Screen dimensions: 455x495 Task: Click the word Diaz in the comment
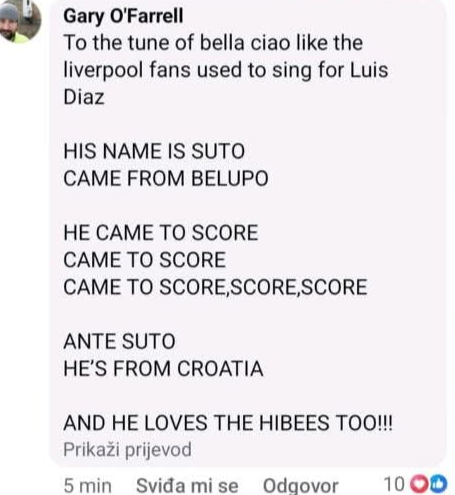(x=84, y=97)
